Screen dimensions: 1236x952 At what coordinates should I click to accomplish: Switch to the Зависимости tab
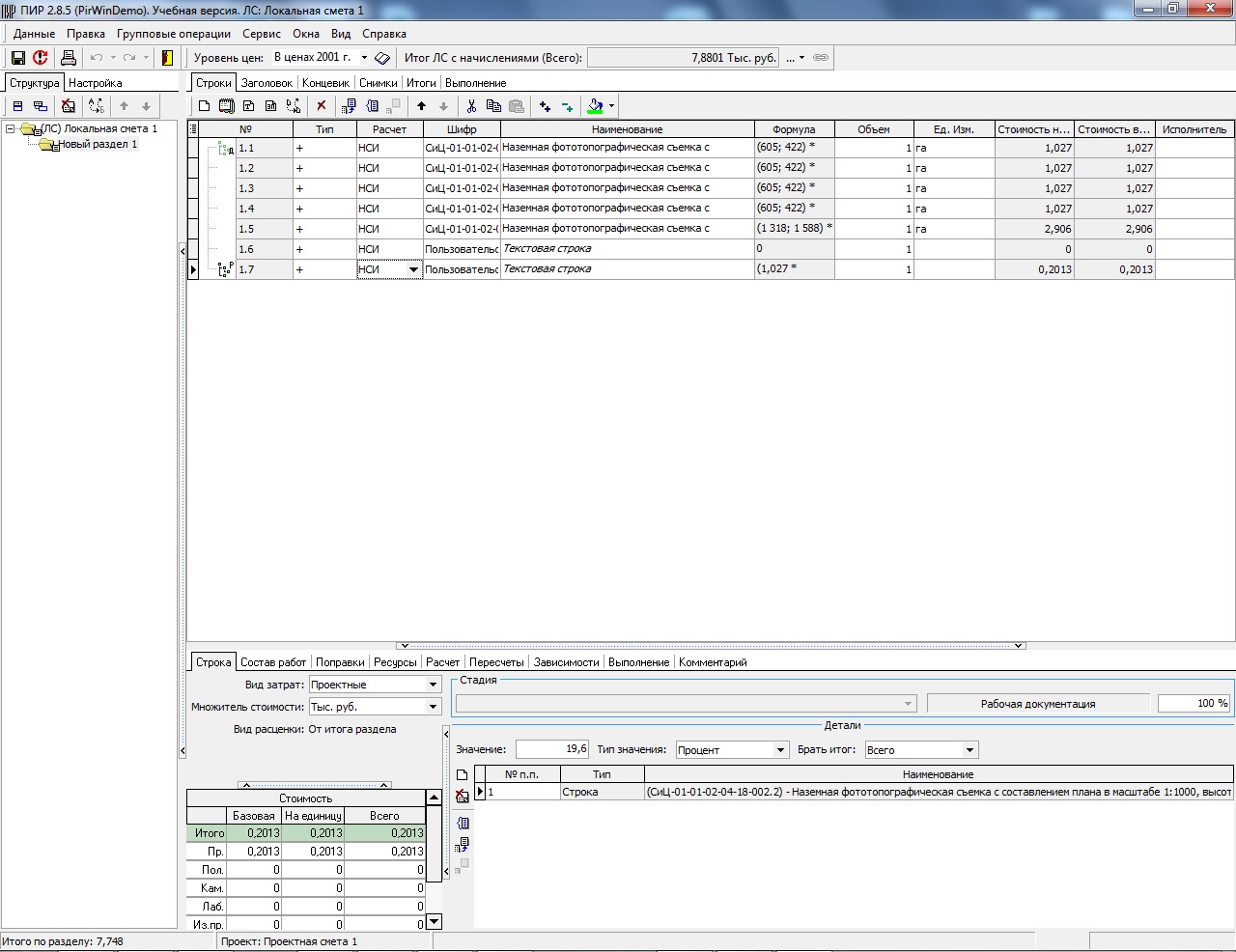[x=567, y=662]
